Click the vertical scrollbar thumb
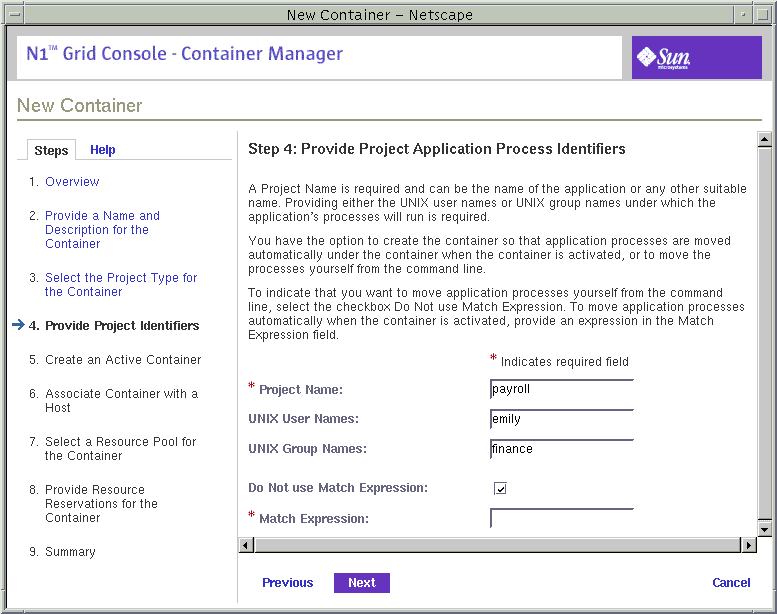Screen dimensions: 777x614 coord(764,333)
